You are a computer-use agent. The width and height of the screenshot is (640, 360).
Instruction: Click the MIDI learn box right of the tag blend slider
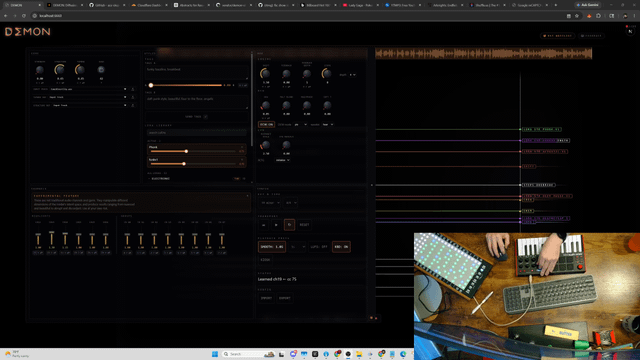tap(243, 85)
